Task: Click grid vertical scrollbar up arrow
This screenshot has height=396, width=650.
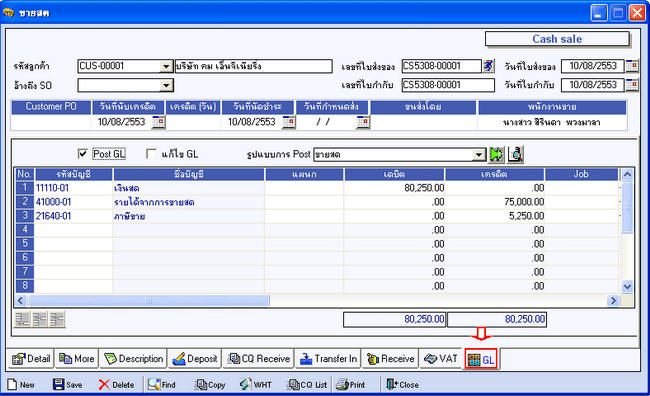Action: click(627, 175)
